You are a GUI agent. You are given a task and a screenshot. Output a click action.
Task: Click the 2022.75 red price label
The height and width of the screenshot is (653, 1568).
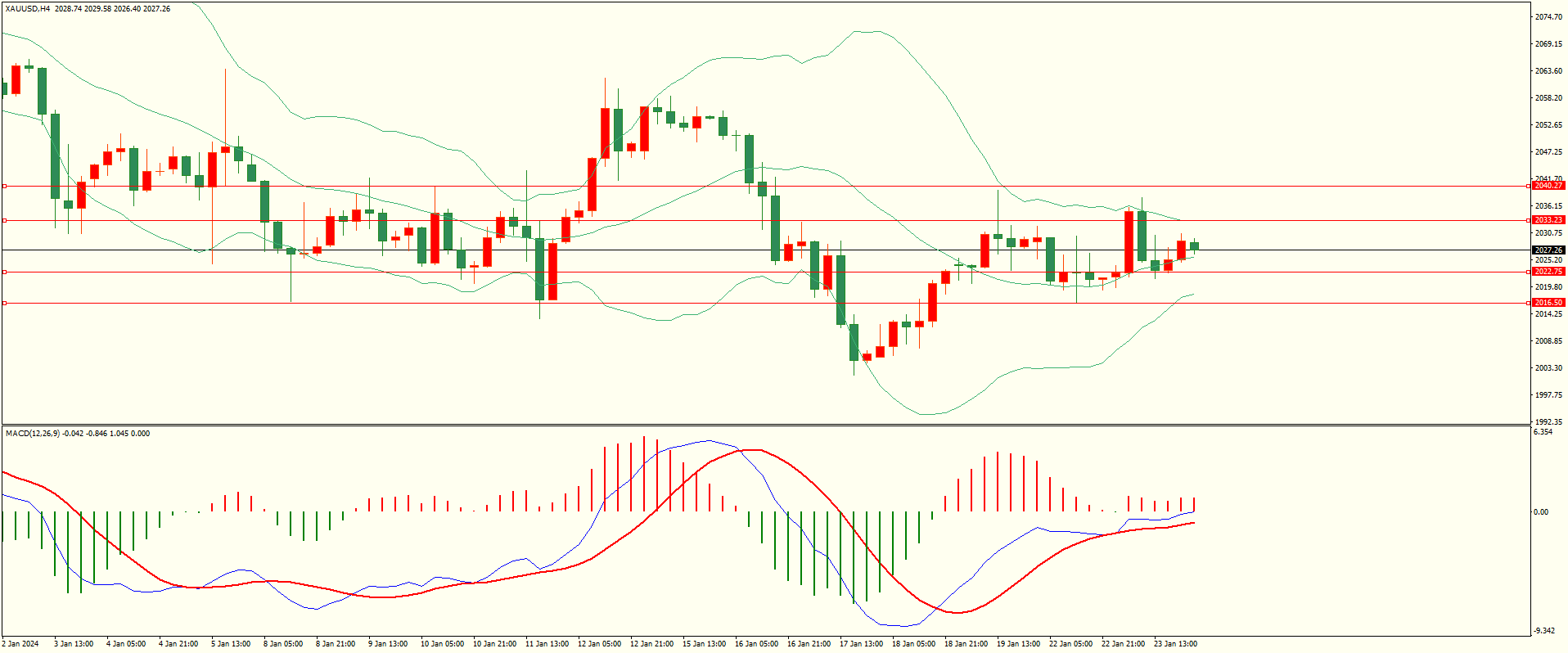click(1548, 272)
